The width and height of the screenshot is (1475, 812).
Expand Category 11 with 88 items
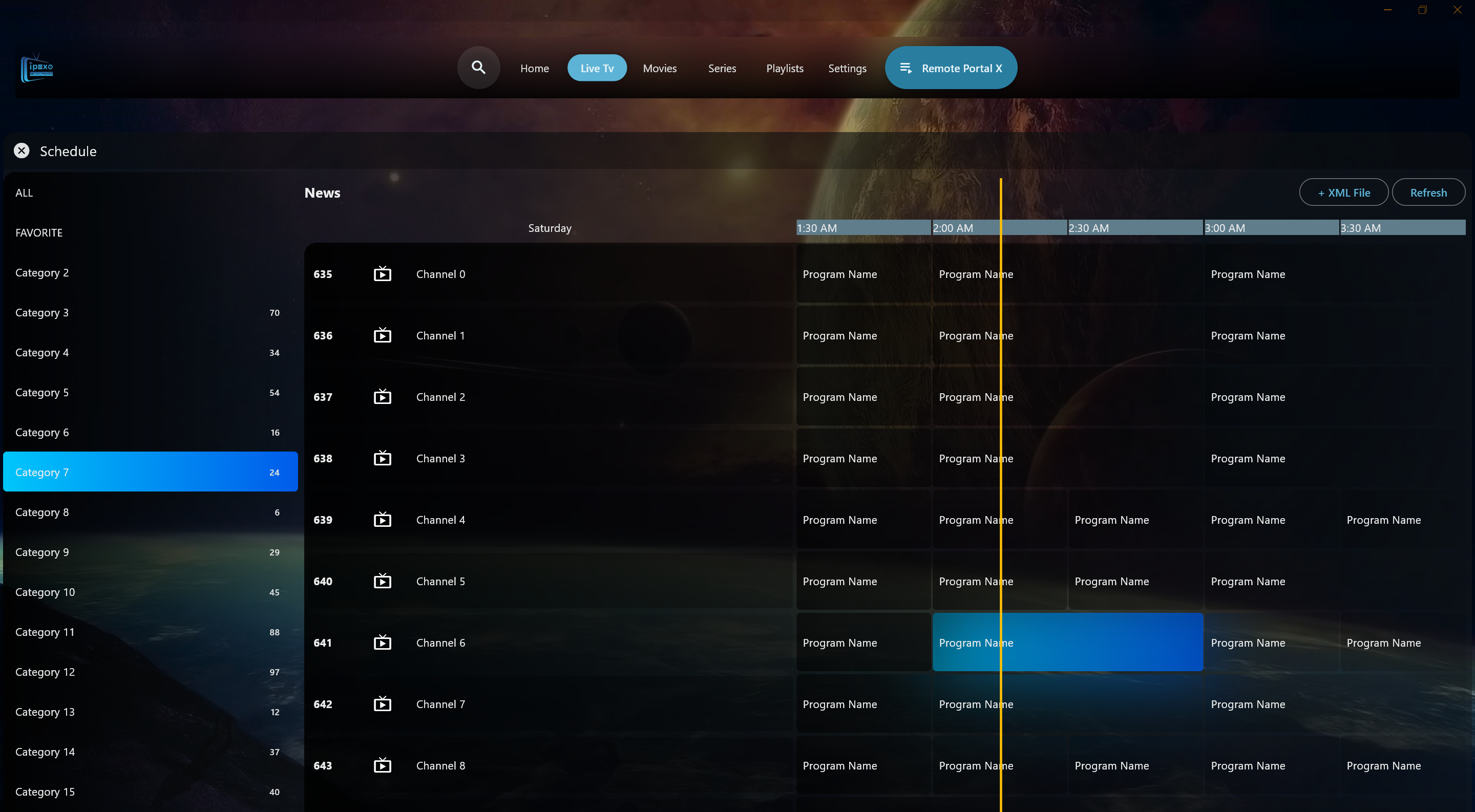coord(150,631)
